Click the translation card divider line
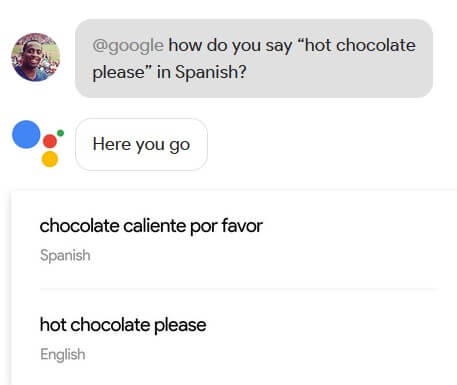This screenshot has height=385, width=457. tap(237, 289)
